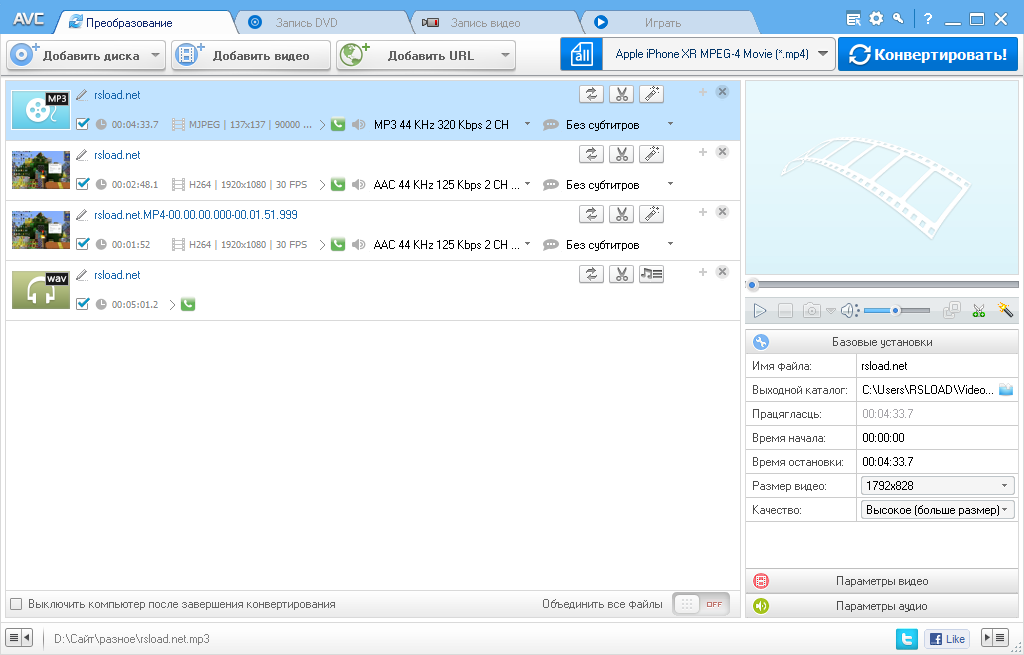Image resolution: width=1024 pixels, height=655 pixels.
Task: Open magic wand effects for 00:02:48.1 video
Action: (651, 154)
